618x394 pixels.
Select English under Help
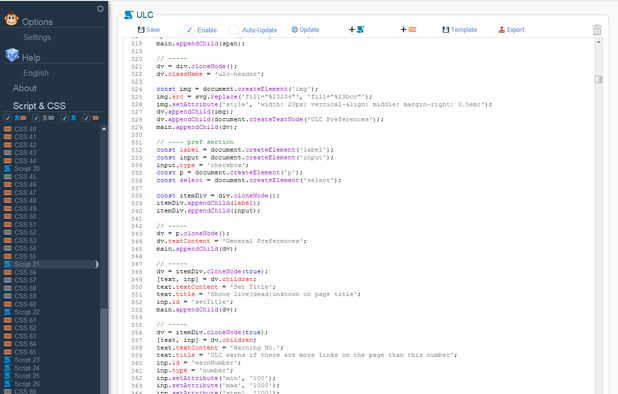pos(35,73)
